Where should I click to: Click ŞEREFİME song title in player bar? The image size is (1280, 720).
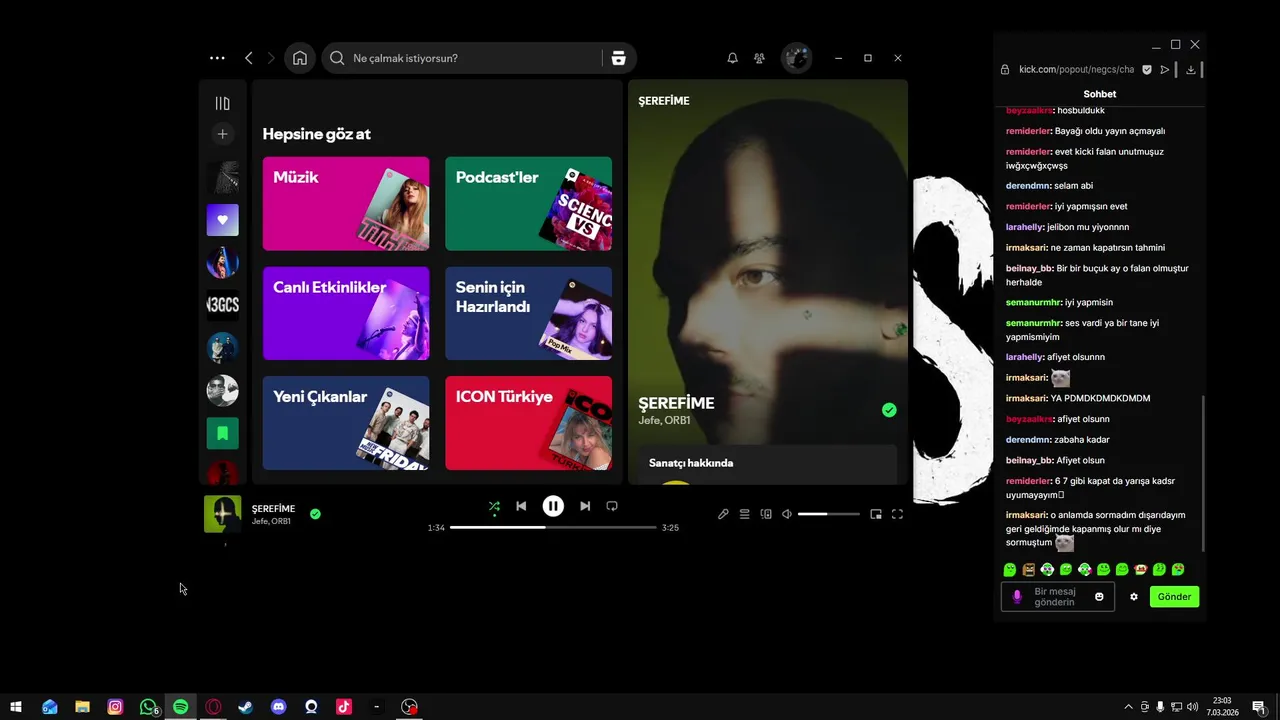pos(273,509)
